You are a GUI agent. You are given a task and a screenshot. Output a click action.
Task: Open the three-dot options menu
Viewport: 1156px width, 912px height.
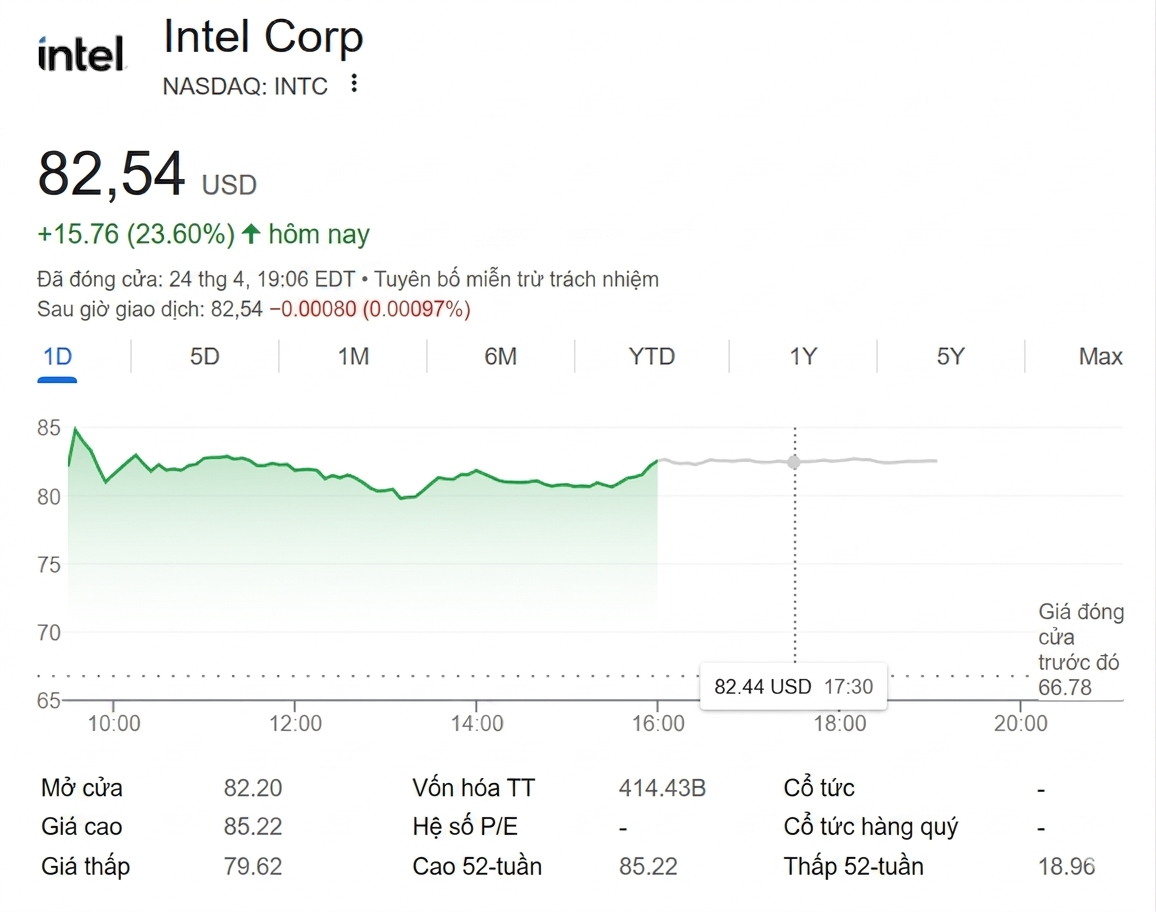[354, 85]
